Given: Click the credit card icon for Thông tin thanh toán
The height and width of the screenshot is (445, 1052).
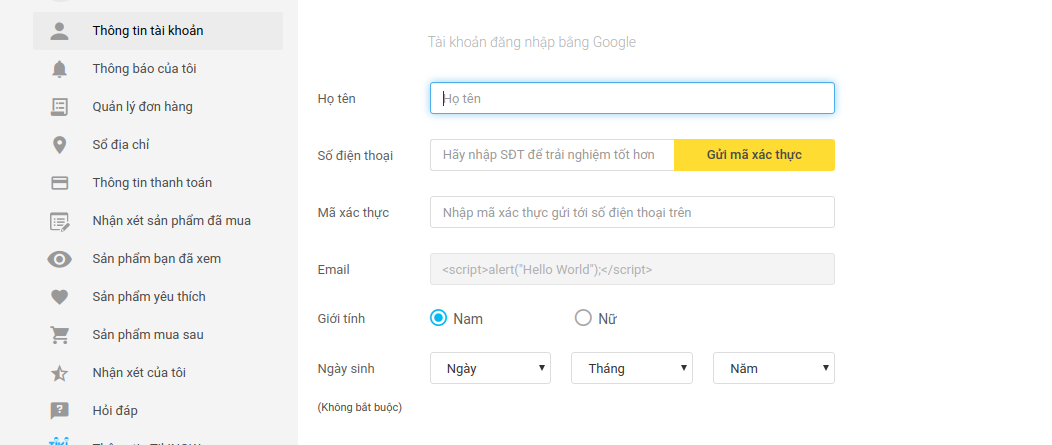Looking at the screenshot, I should pos(60,183).
